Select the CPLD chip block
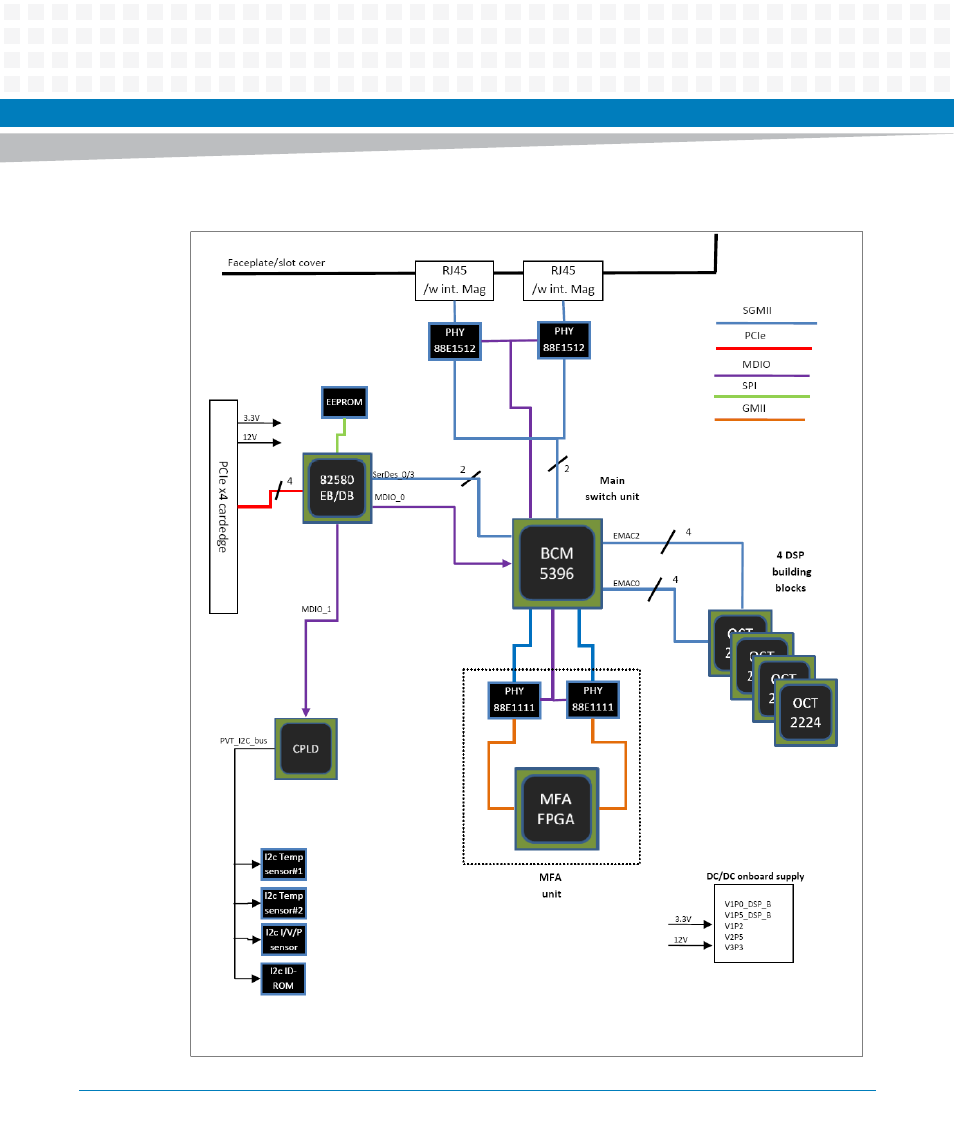Viewport: 954px width, 1145px height. click(306, 748)
